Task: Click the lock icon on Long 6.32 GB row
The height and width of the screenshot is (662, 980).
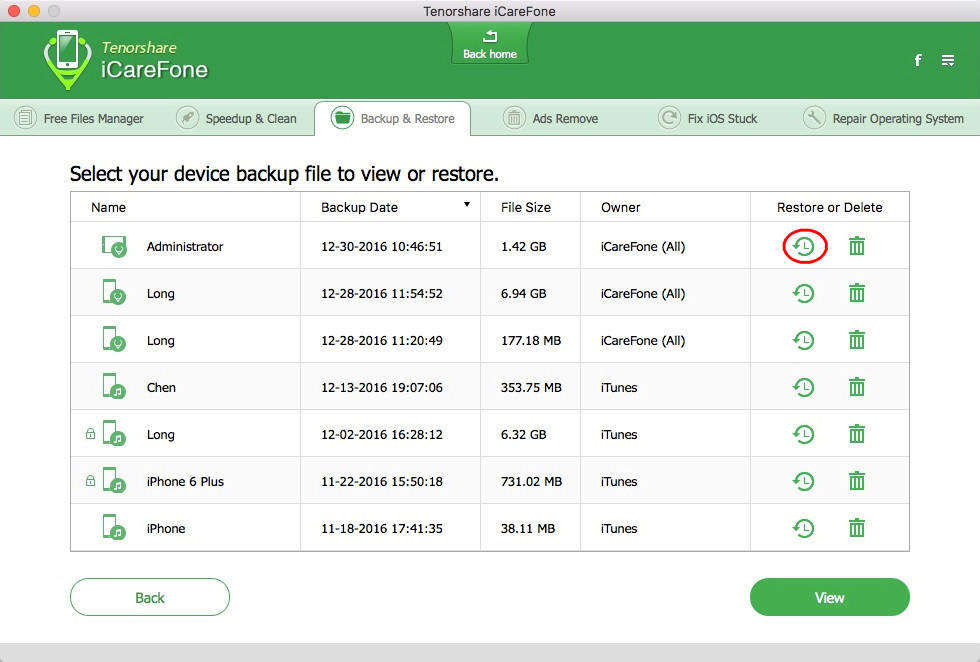Action: 91,434
